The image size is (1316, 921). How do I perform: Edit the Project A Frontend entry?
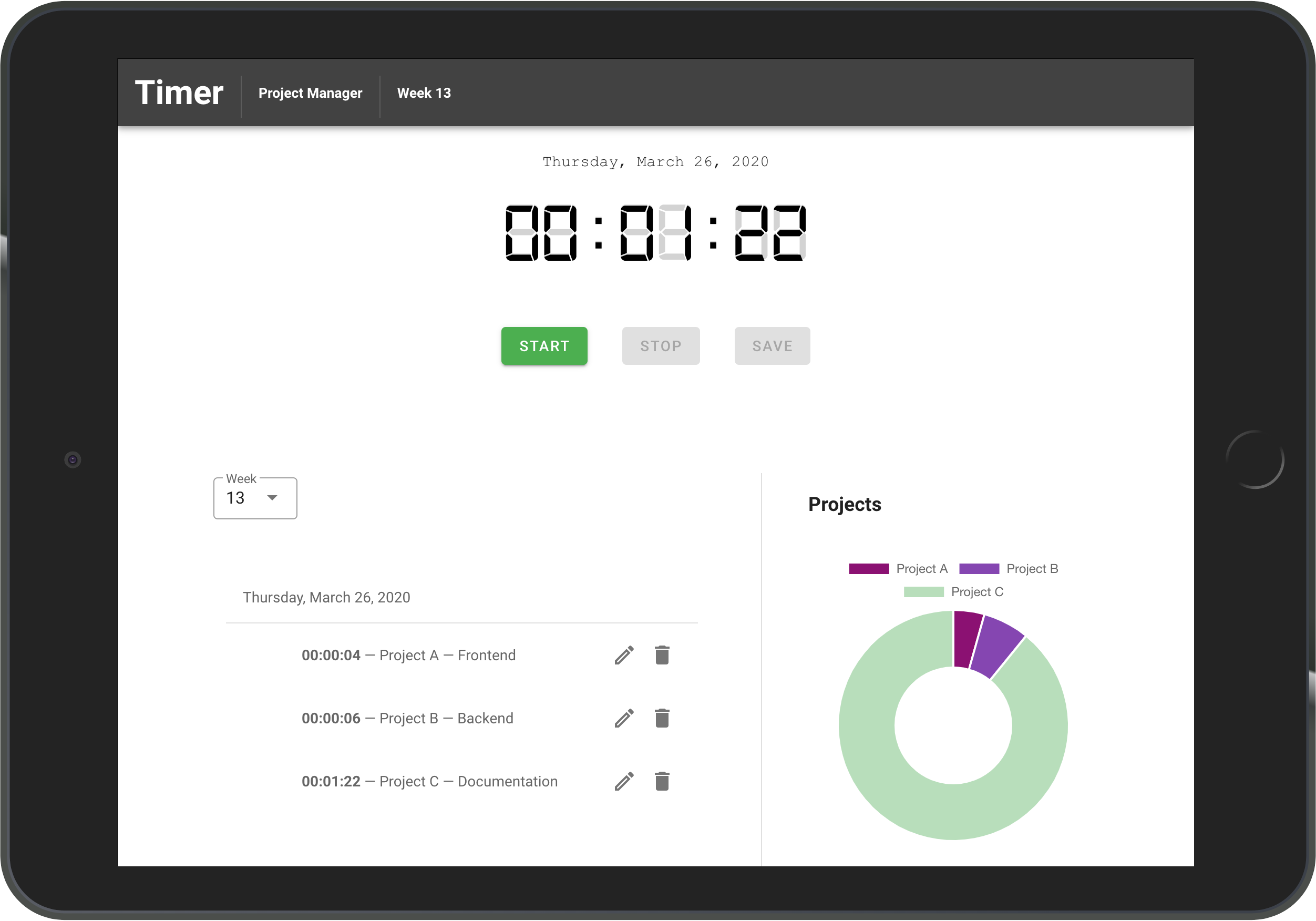(624, 655)
